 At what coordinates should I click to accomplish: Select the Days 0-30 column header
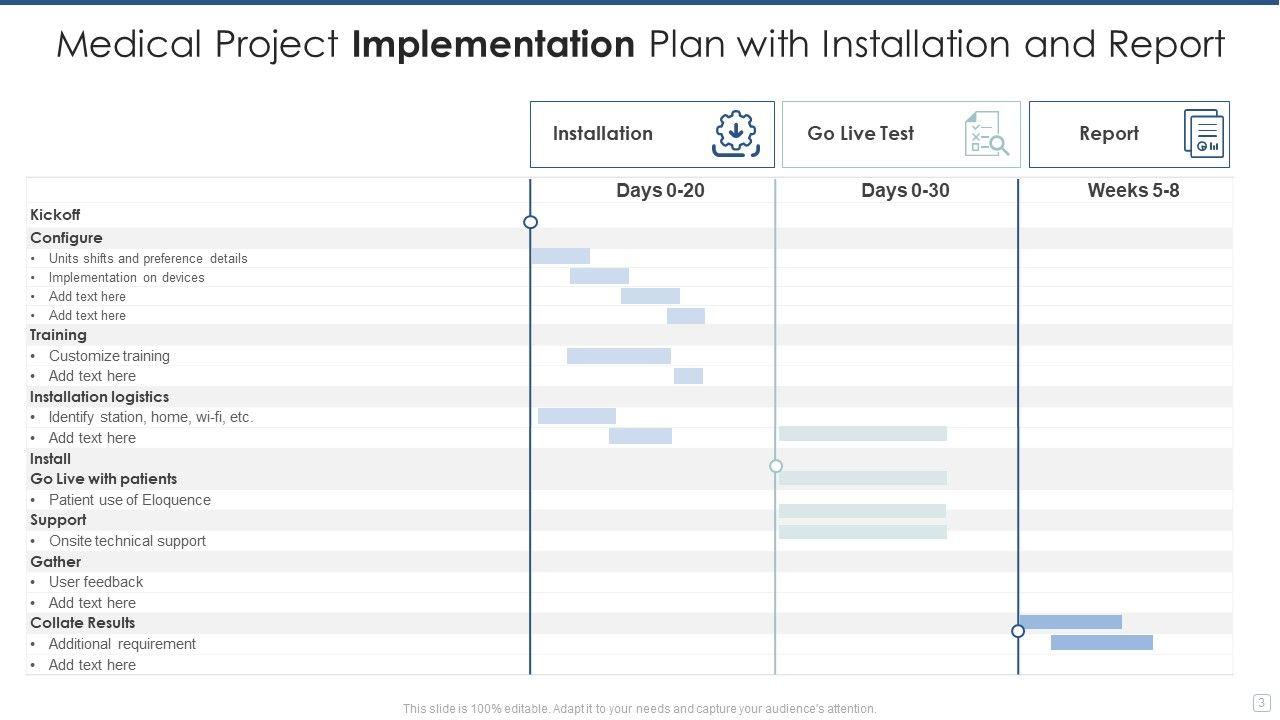coord(905,190)
